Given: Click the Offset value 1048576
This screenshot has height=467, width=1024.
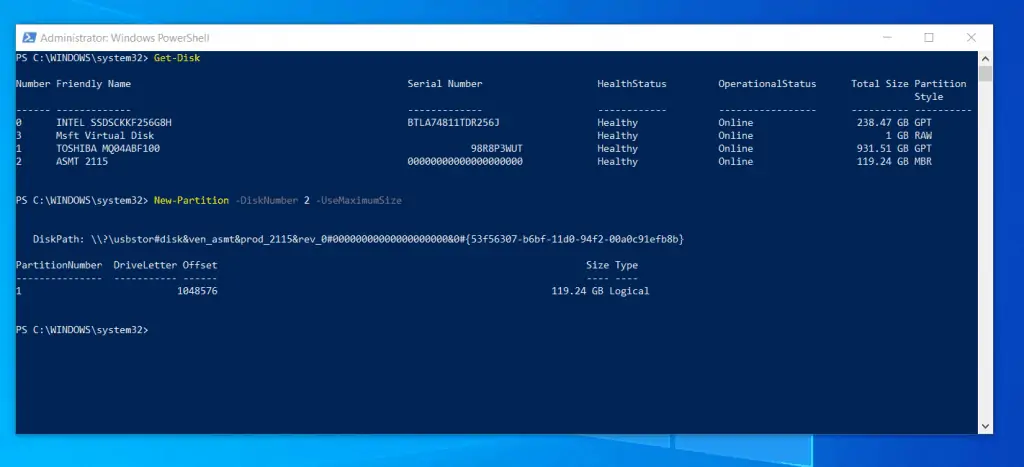Looking at the screenshot, I should (x=197, y=291).
